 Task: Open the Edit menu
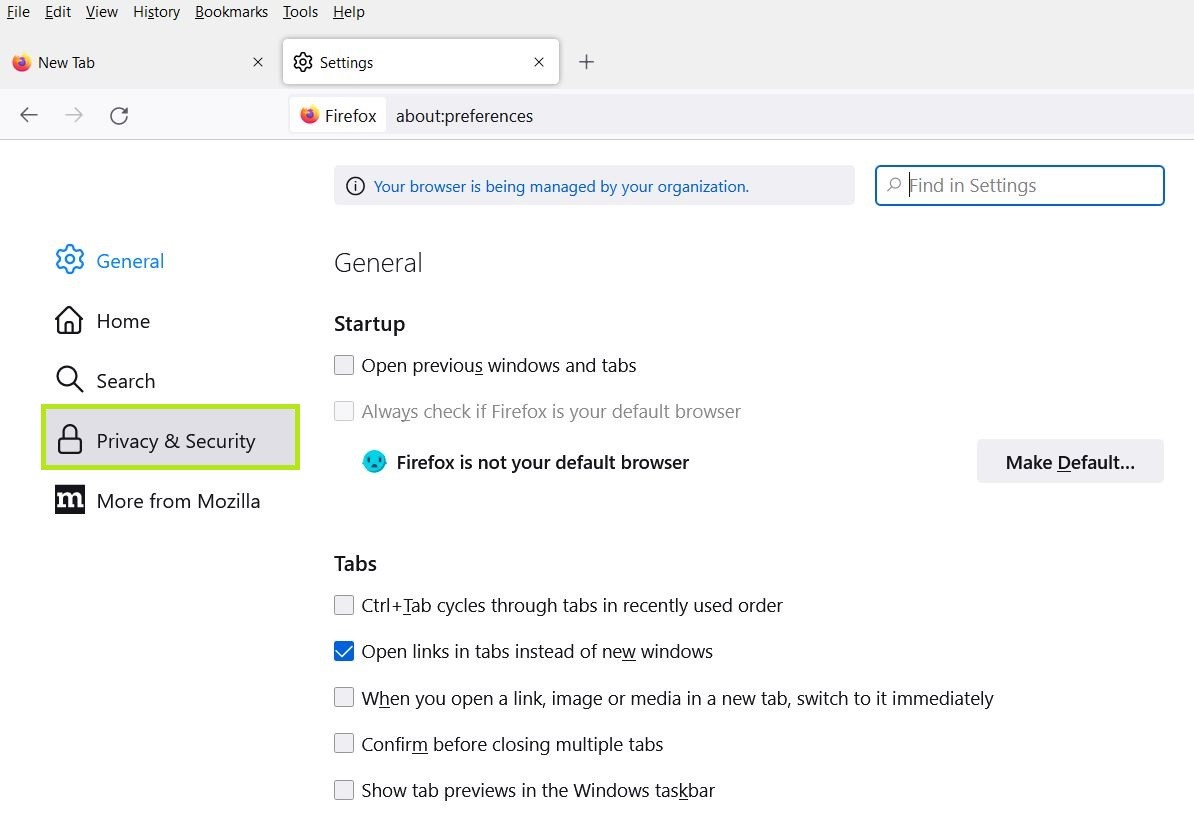(x=58, y=12)
